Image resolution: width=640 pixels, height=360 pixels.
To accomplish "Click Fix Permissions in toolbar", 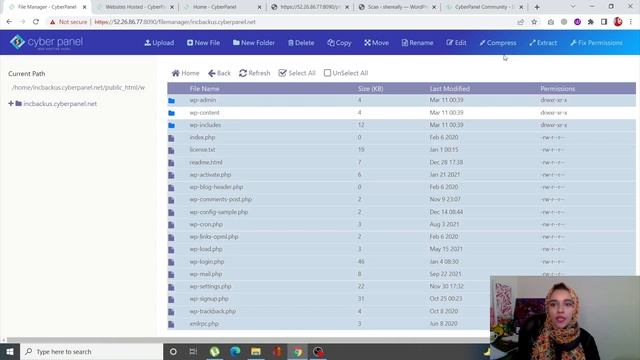I will coord(596,42).
